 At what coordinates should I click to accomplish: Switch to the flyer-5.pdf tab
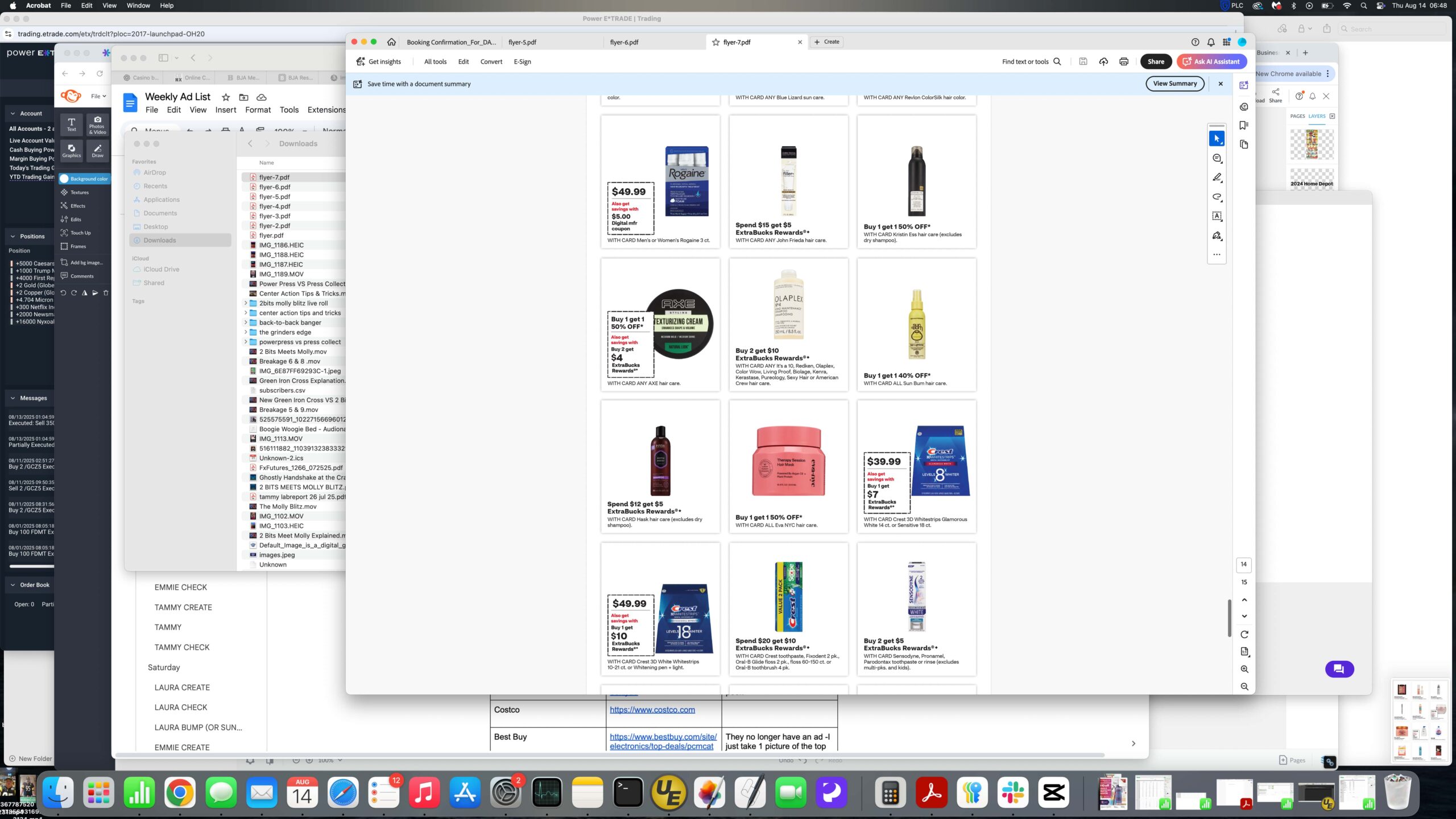[522, 42]
